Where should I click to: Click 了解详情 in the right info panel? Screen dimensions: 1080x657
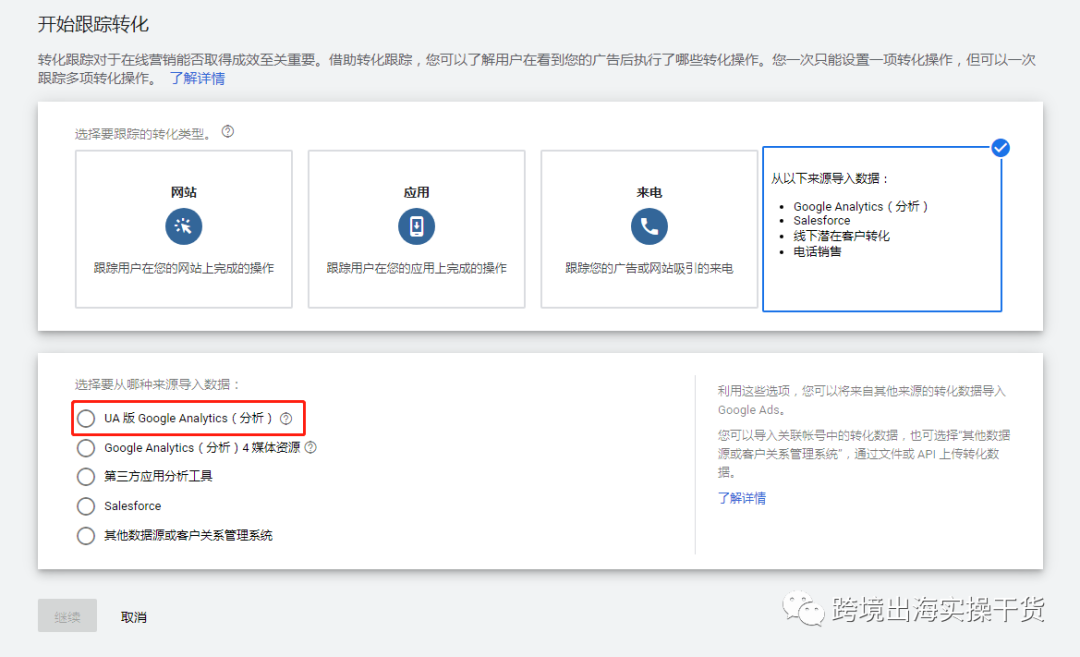[x=742, y=497]
